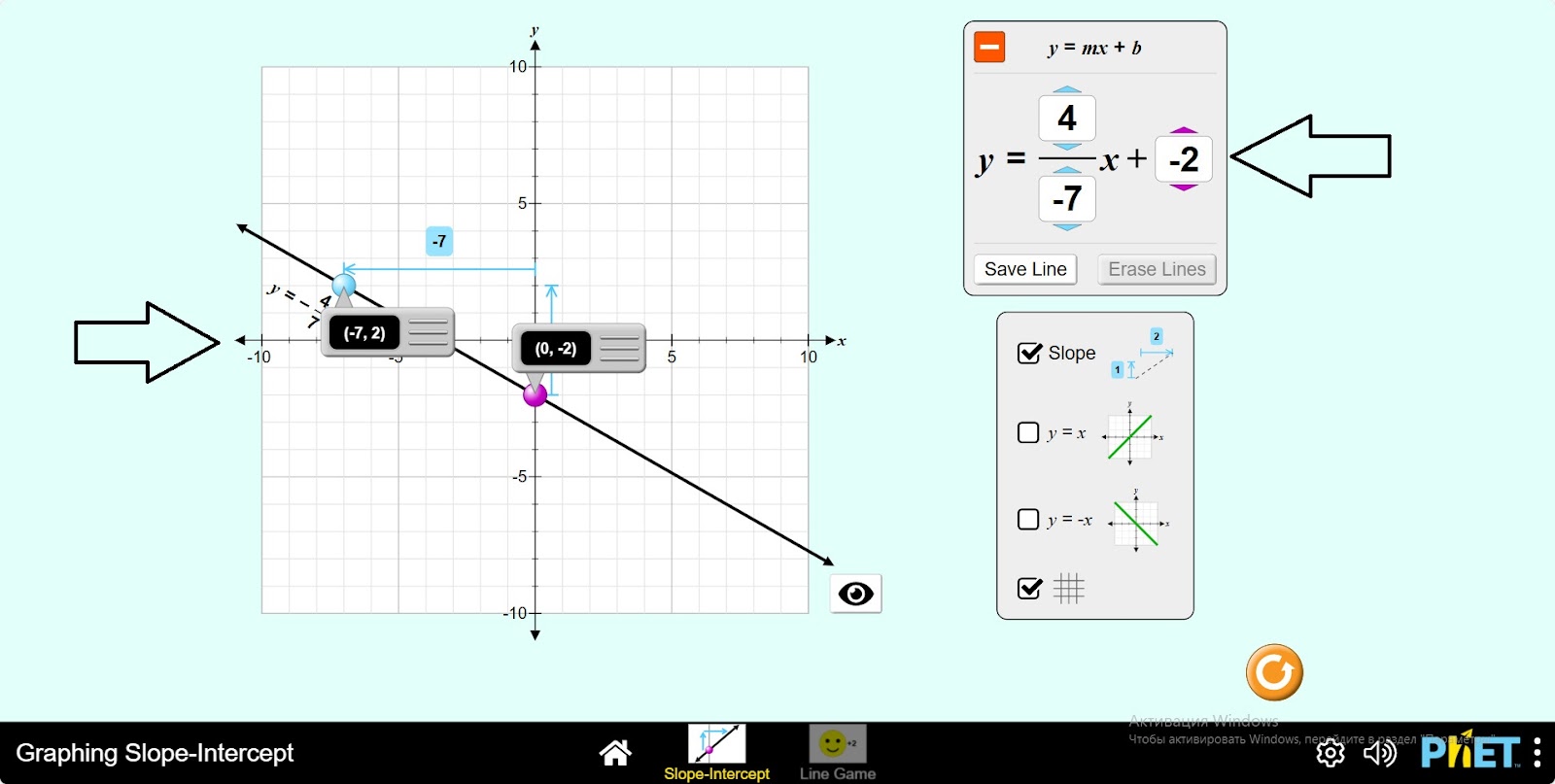Open the settings gear icon
Screen dimensions: 1555x784
click(x=1330, y=753)
